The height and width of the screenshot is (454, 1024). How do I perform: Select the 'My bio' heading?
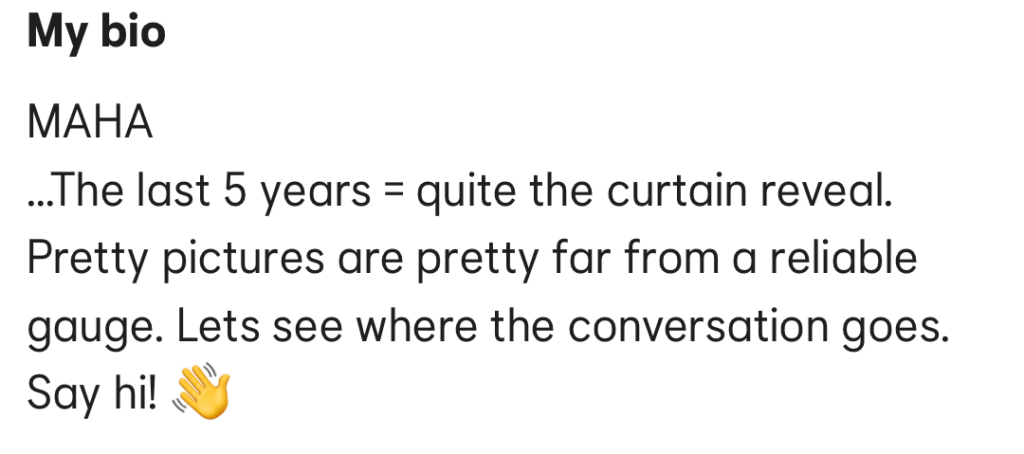click(x=96, y=33)
